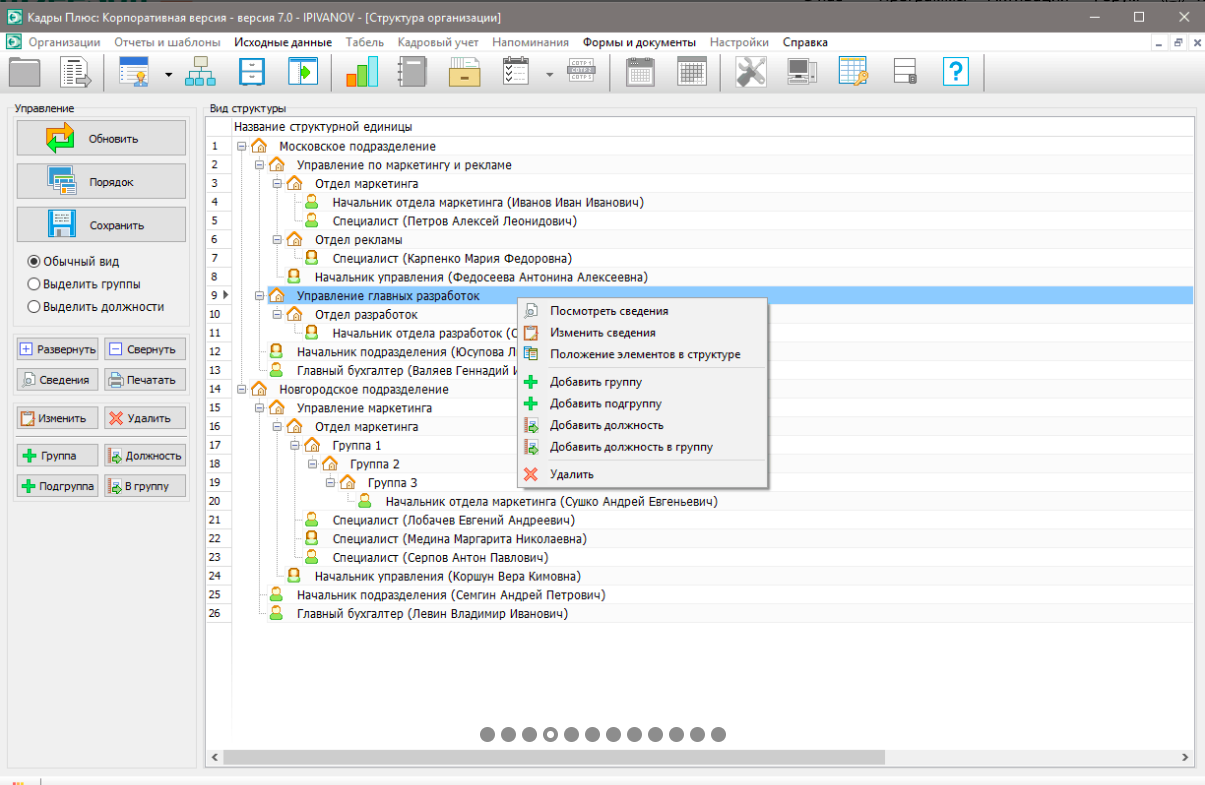Collapse Управление по маркетингу и рекламе node
1205x785 pixels.
[x=260, y=165]
